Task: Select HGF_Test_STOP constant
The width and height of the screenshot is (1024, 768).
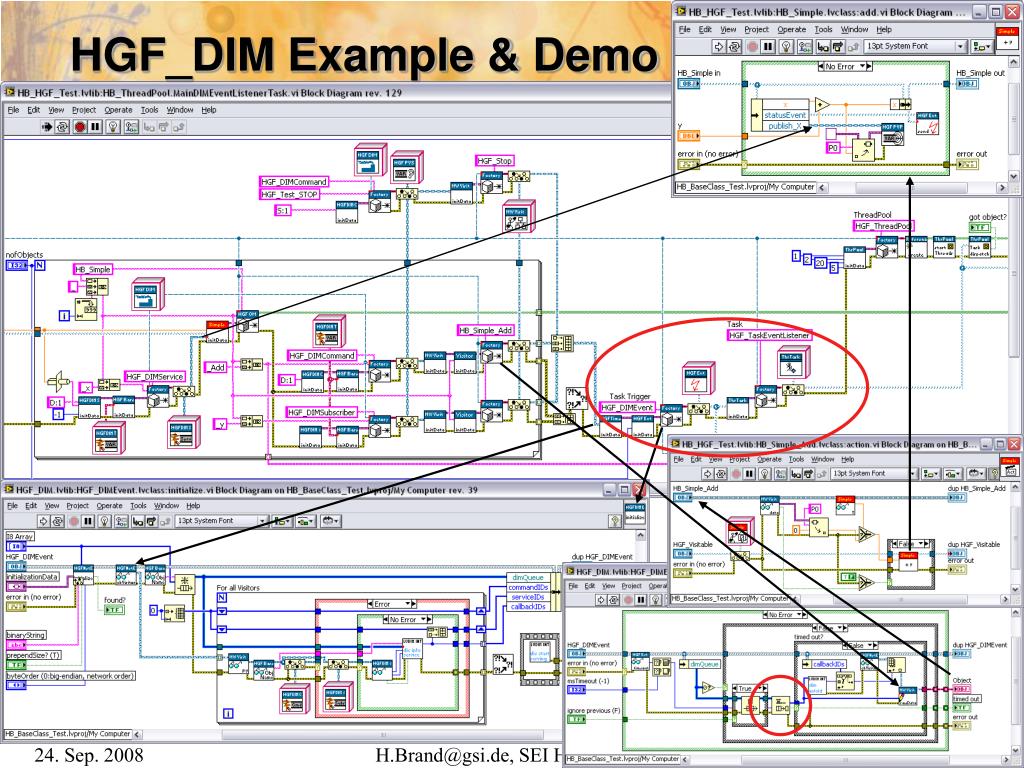Action: tap(290, 195)
